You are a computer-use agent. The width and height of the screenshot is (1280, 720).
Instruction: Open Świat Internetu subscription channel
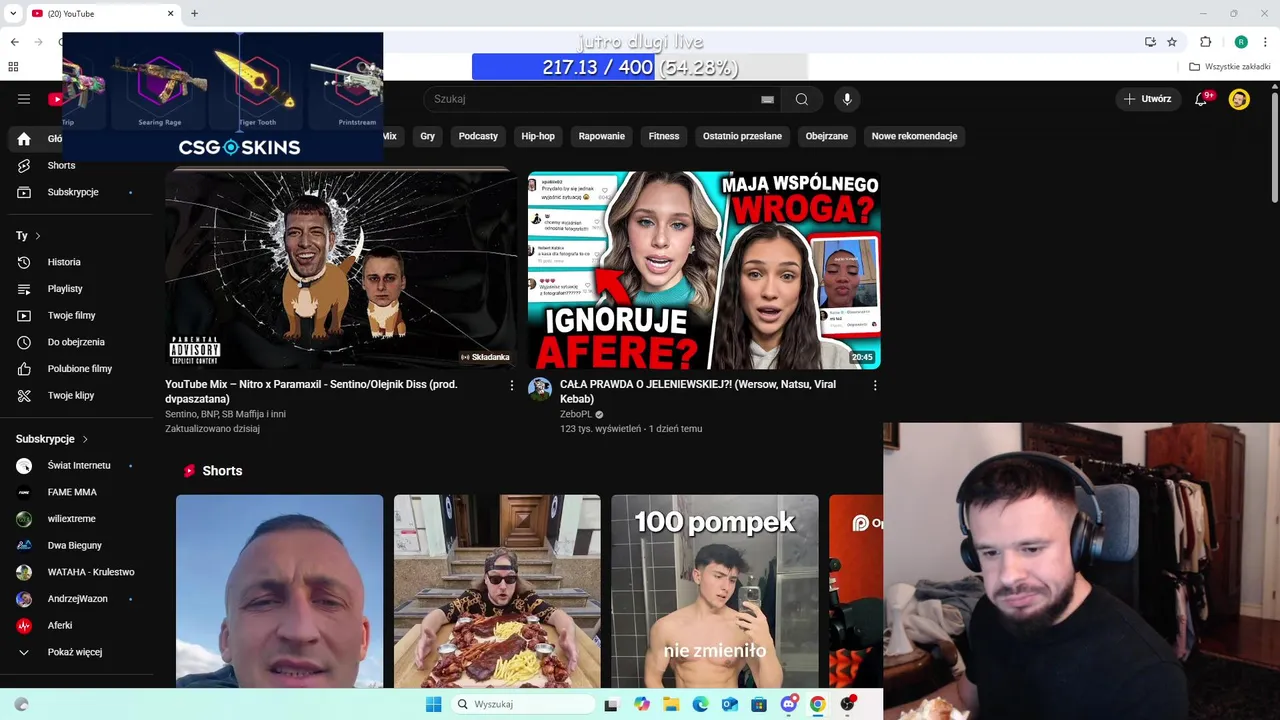point(77,466)
